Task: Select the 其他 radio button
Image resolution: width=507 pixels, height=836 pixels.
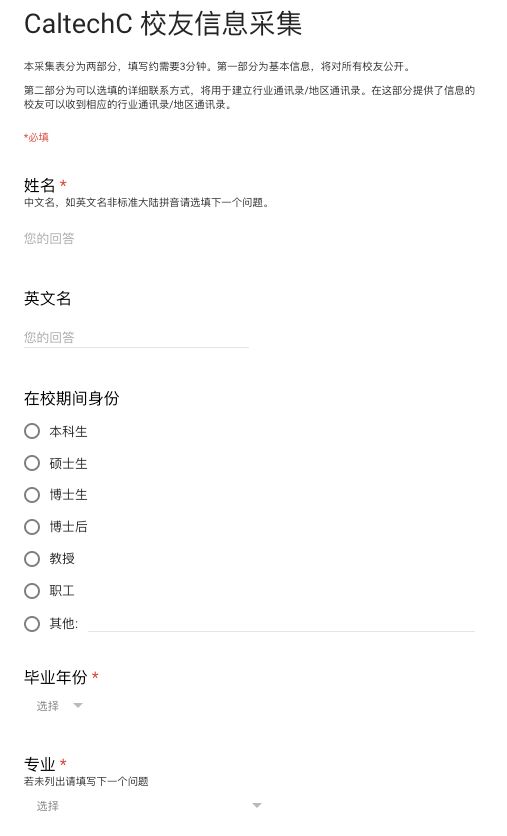Action: pyautogui.click(x=32, y=623)
